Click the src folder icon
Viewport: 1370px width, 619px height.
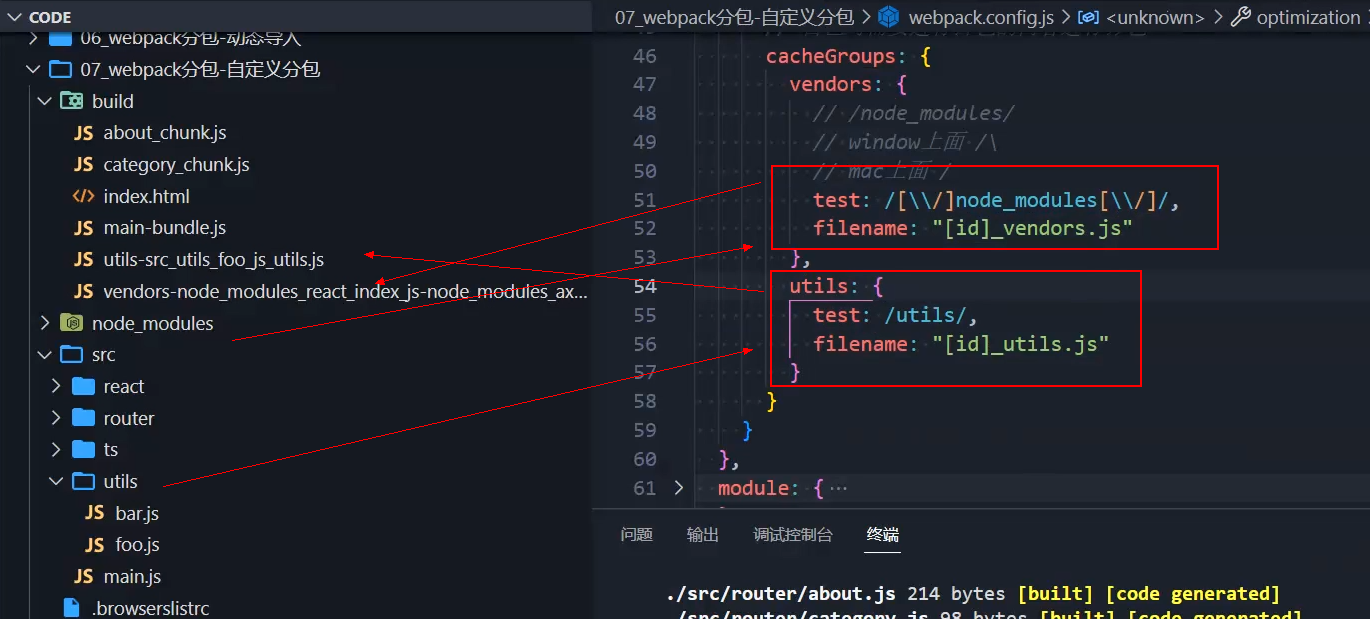[71, 354]
